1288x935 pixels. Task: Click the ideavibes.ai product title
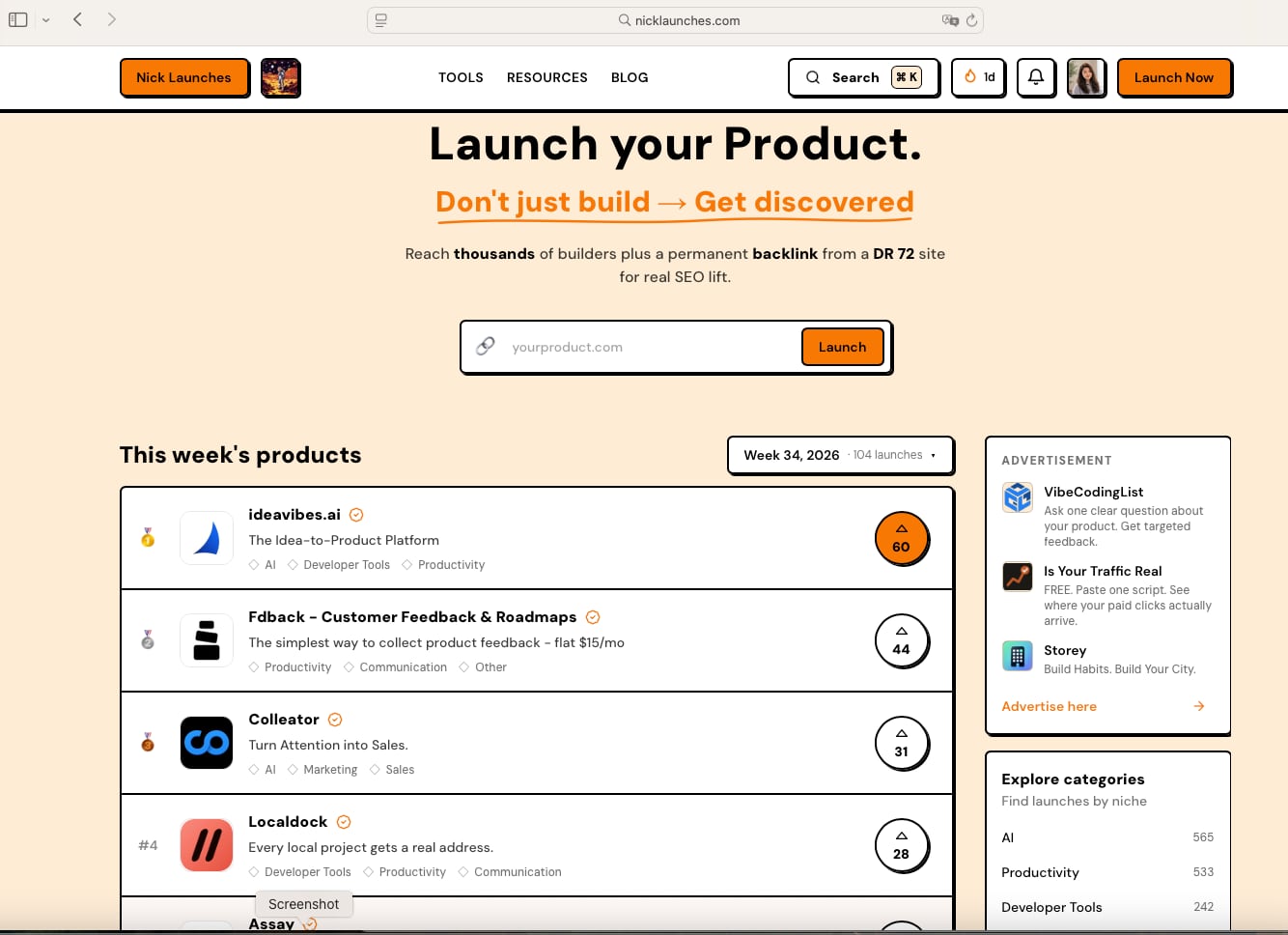294,515
